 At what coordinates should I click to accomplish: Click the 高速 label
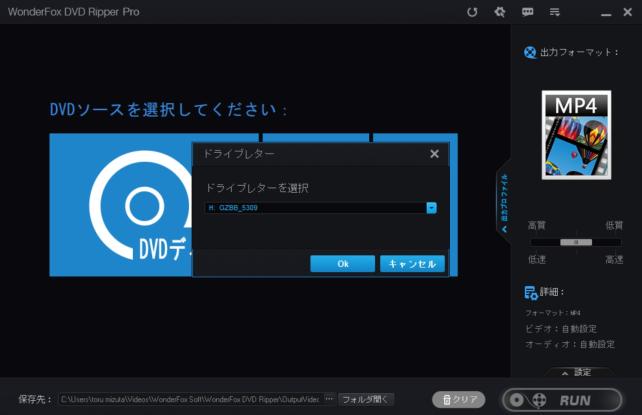point(614,259)
